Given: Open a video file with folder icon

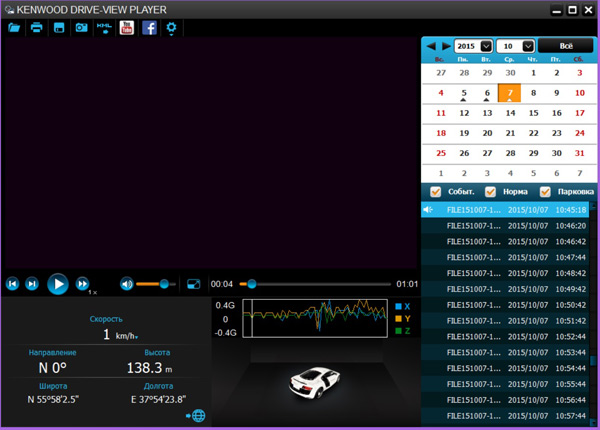Looking at the screenshot, I should [14, 28].
